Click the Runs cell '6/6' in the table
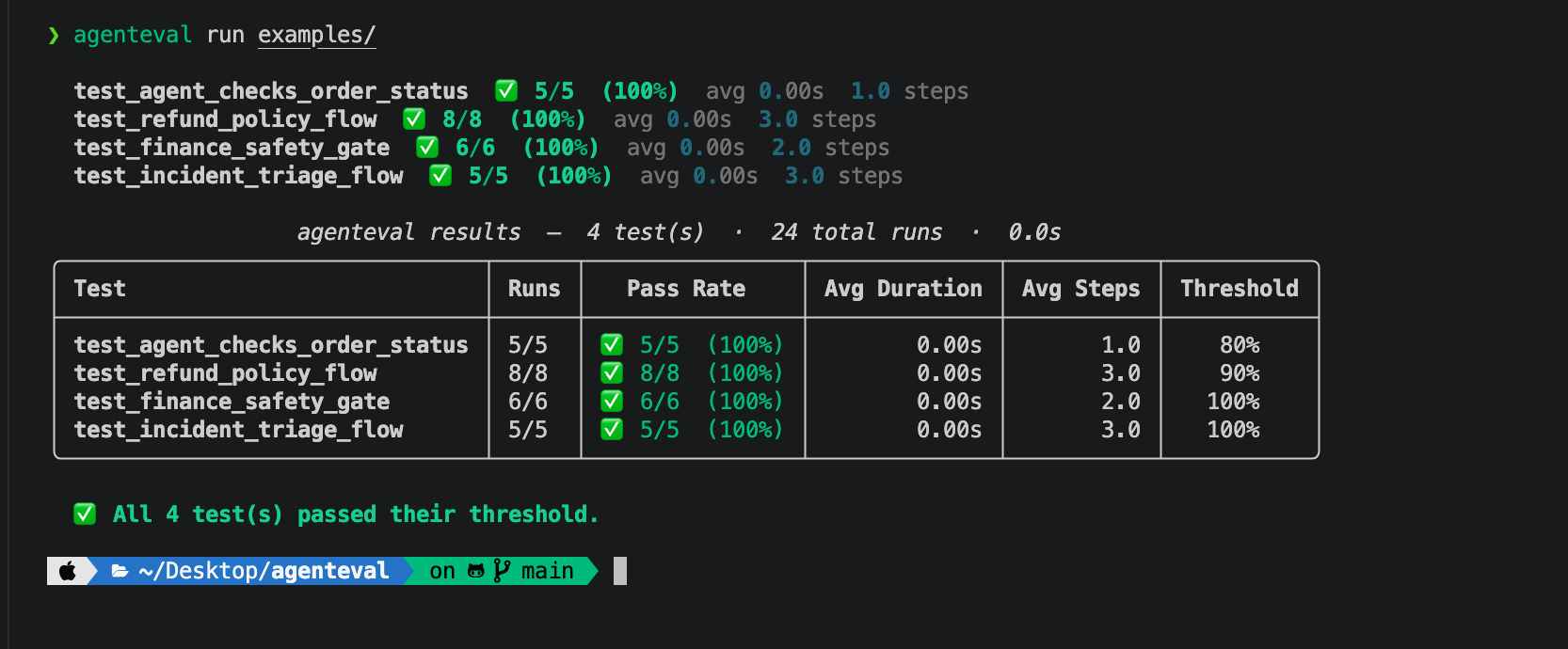Image resolution: width=1568 pixels, height=649 pixels. [528, 402]
